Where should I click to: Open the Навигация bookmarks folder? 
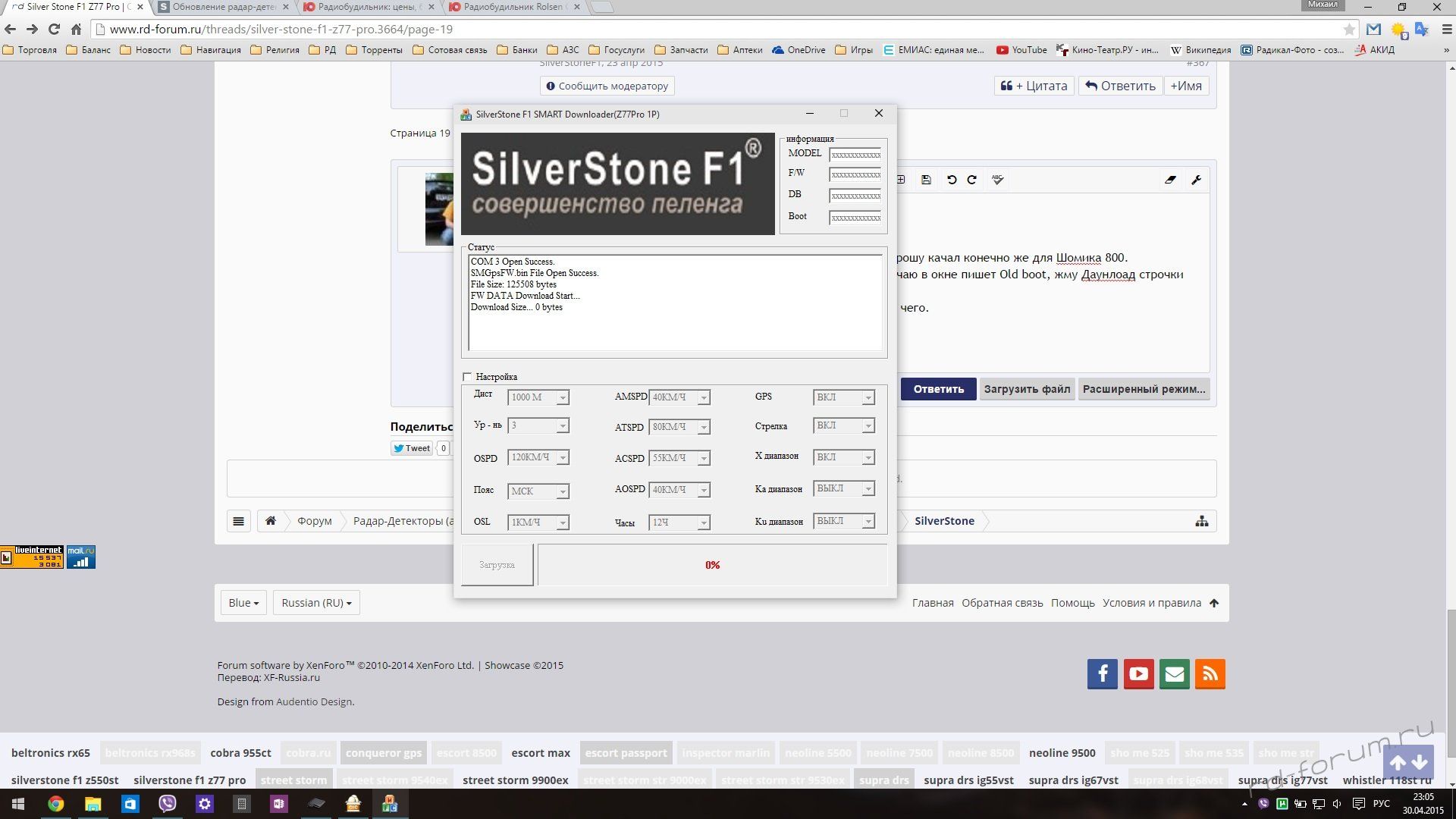[x=211, y=50]
